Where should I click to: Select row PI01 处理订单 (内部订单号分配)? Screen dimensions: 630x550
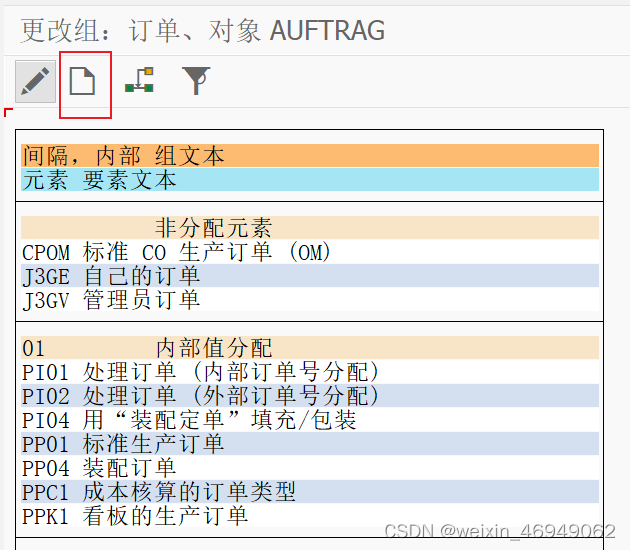tap(310, 372)
